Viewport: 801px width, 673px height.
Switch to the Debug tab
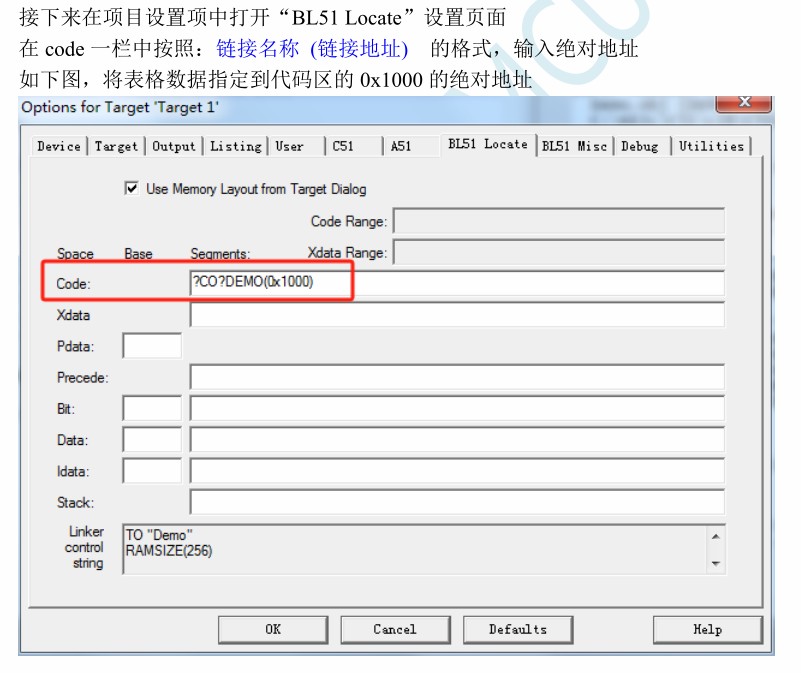click(642, 146)
